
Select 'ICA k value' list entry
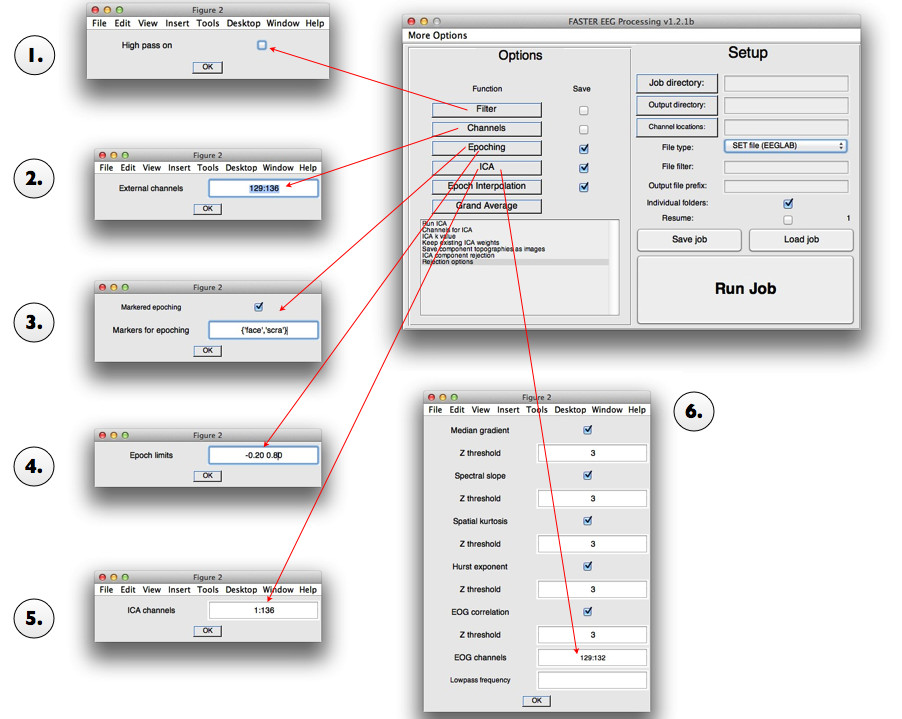click(x=515, y=236)
